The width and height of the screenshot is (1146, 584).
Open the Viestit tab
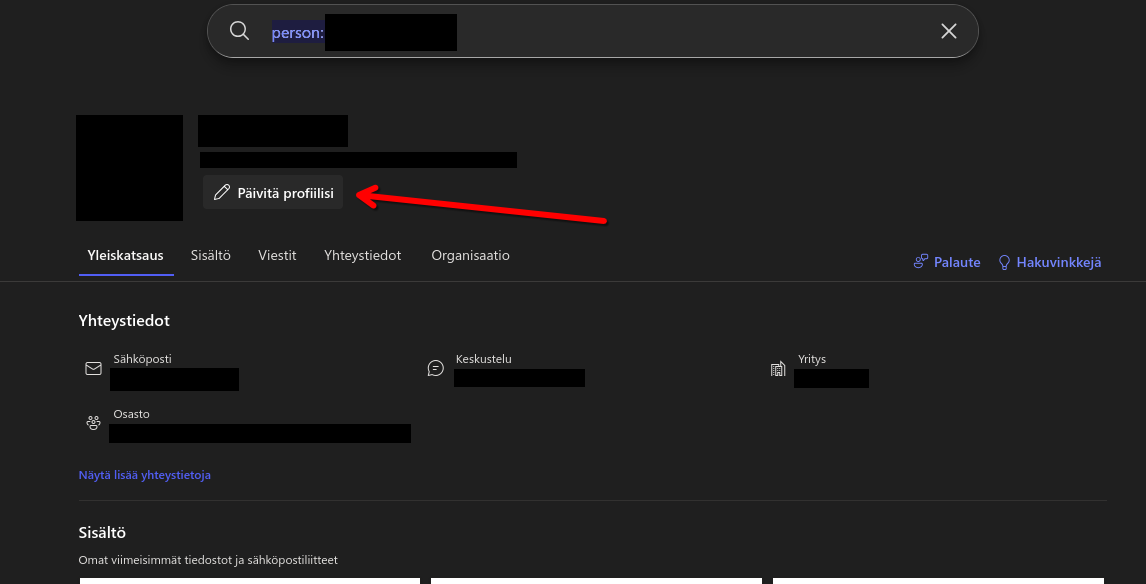(x=277, y=256)
